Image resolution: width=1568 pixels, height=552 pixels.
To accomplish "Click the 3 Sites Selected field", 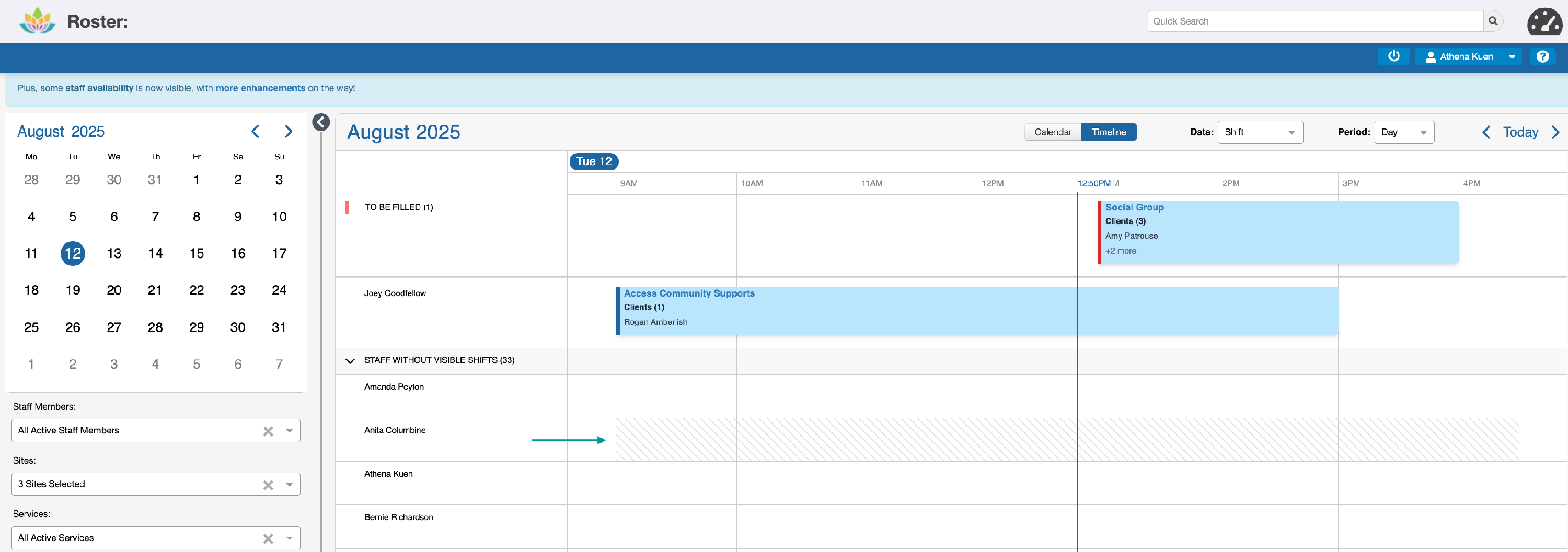I will click(x=156, y=485).
